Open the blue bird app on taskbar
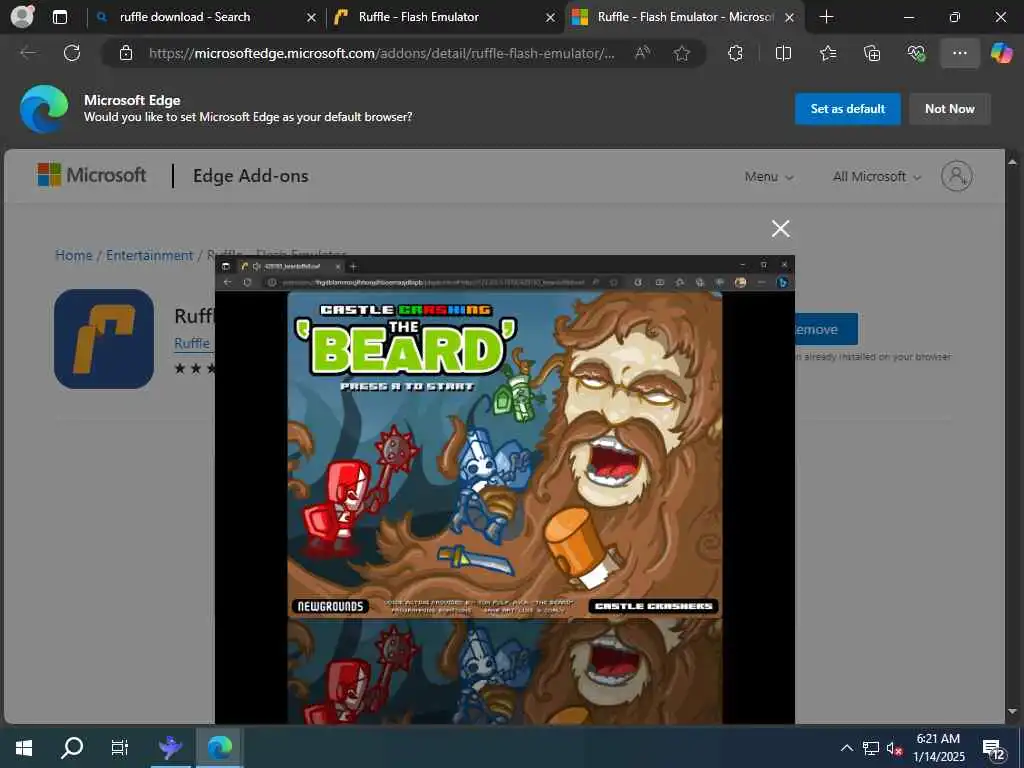The height and width of the screenshot is (768, 1024). (170, 747)
